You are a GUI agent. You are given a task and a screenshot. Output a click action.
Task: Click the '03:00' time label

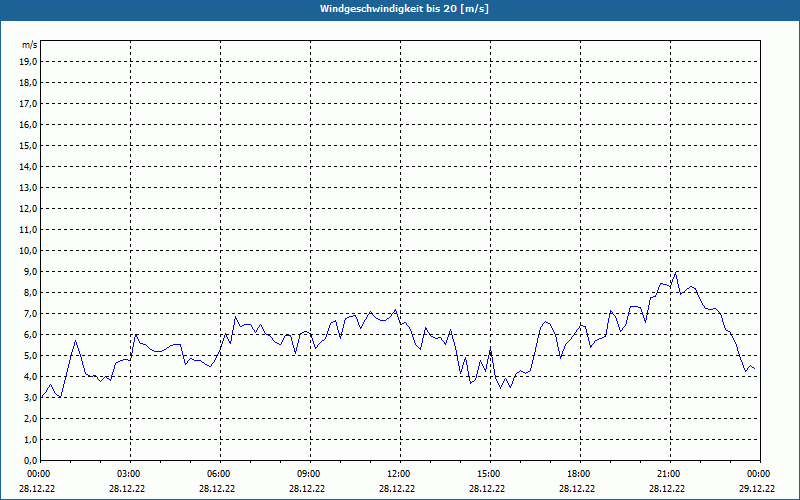click(x=128, y=474)
